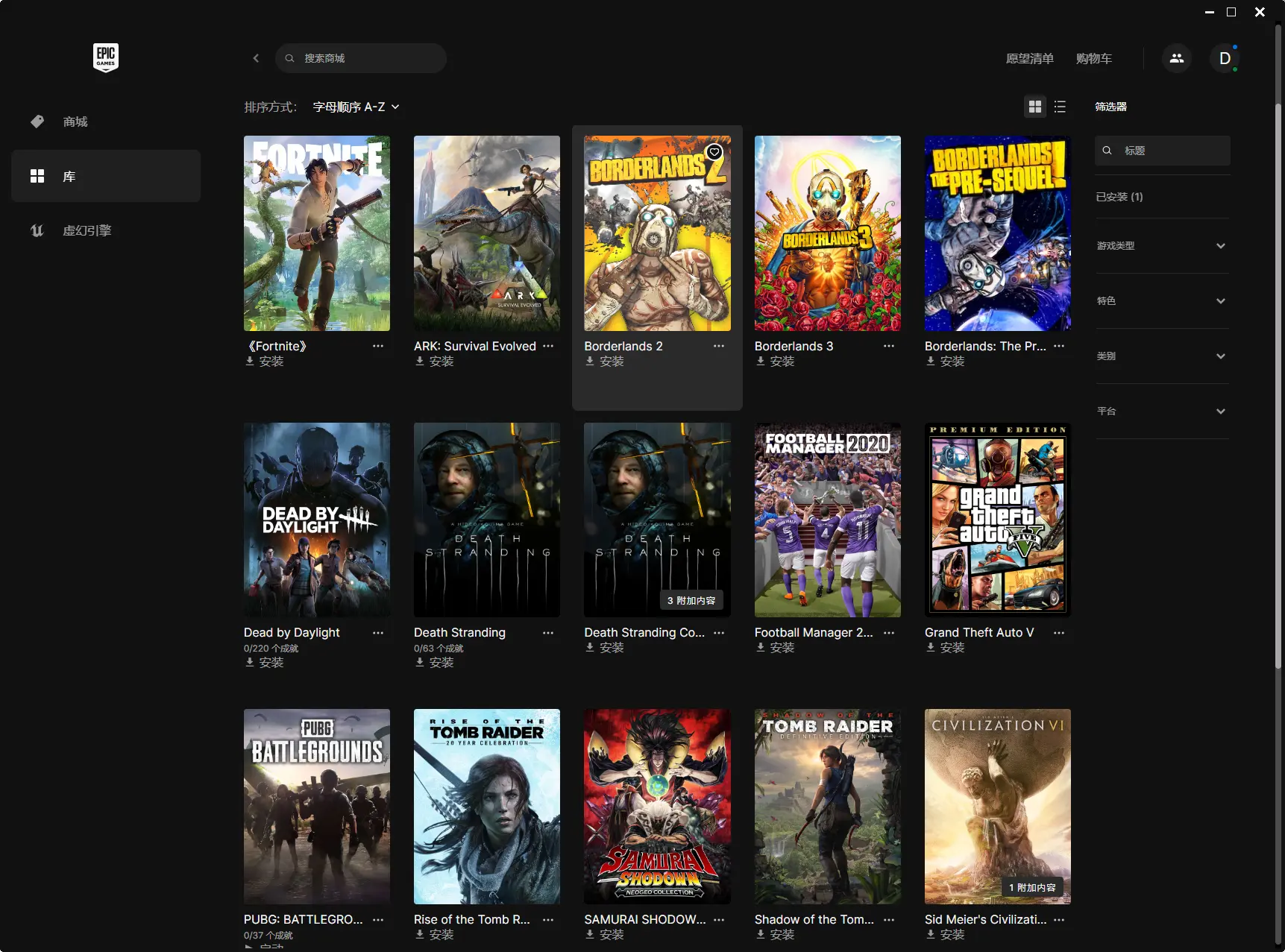1285x952 pixels.
Task: Install Death Stranding
Action: [x=435, y=662]
